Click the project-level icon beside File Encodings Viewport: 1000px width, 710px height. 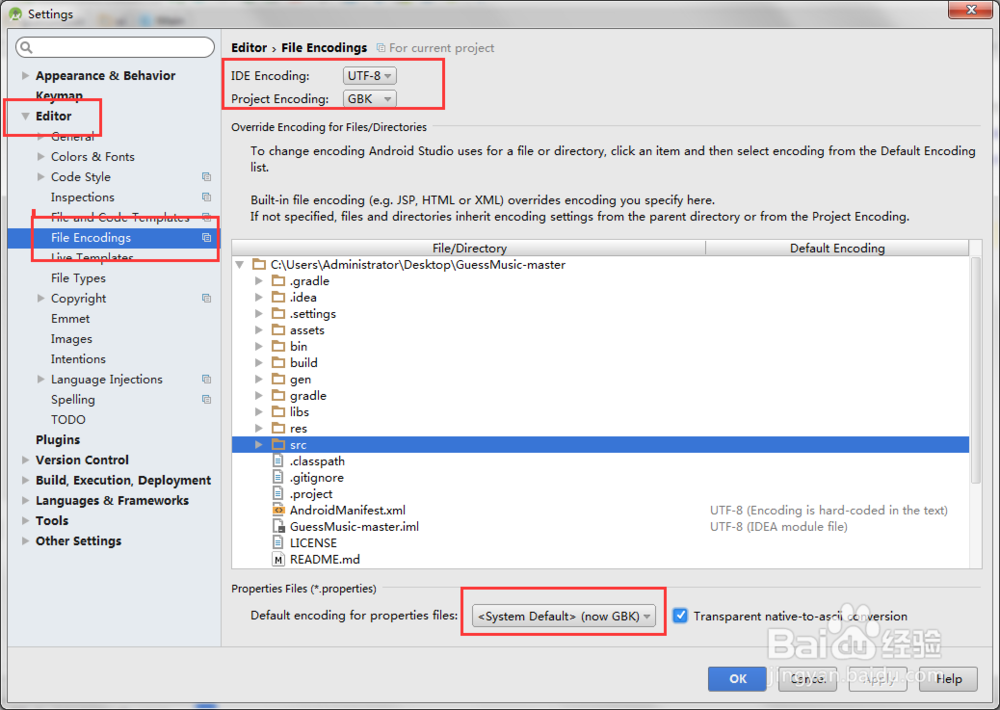[207, 237]
